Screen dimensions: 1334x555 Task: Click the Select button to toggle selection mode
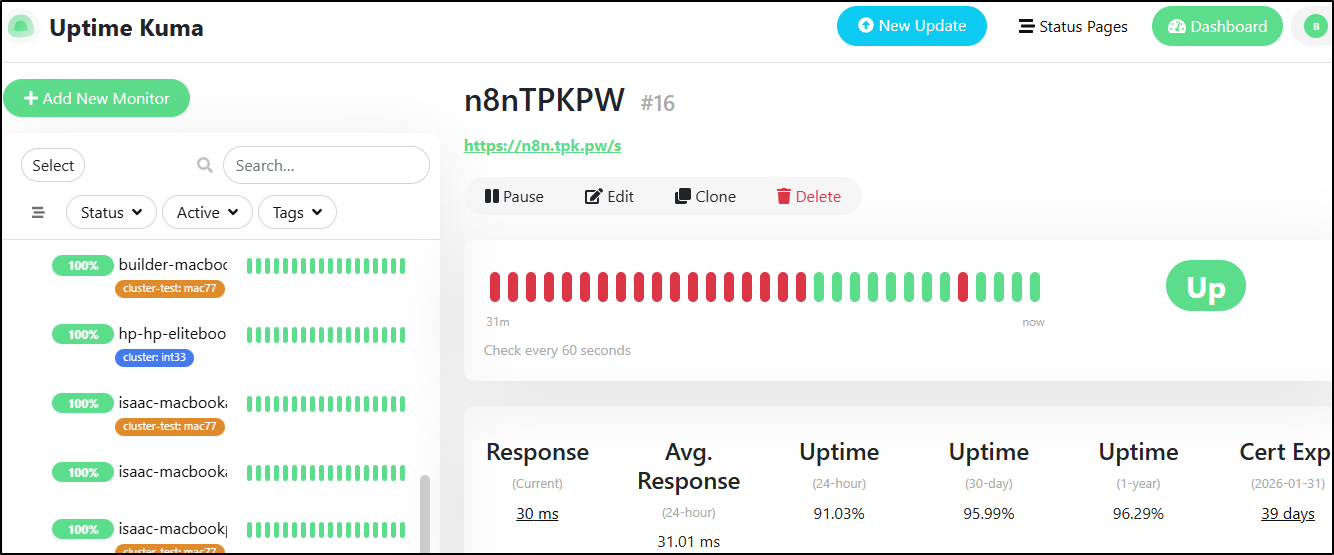point(53,166)
